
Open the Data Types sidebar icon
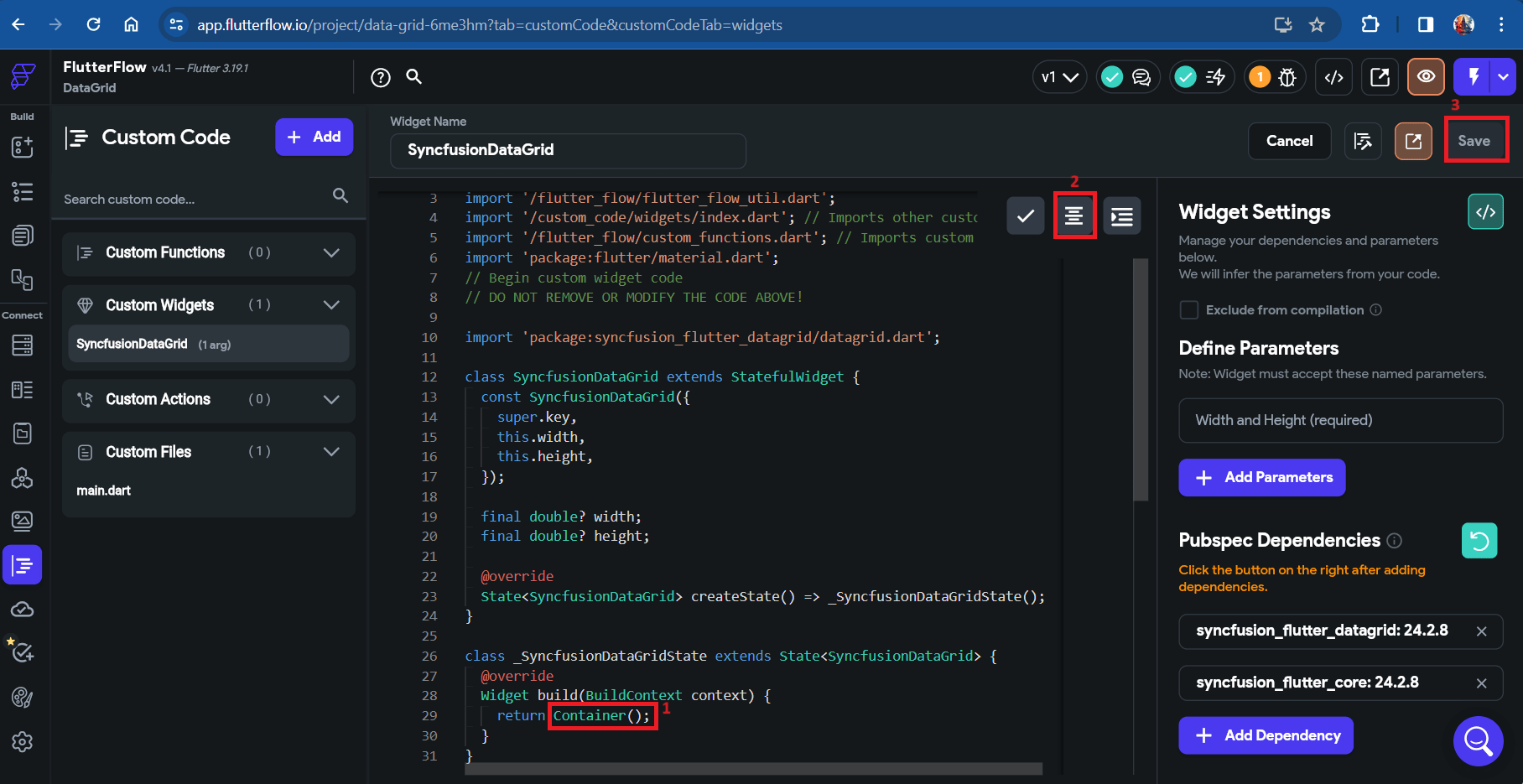point(23,389)
